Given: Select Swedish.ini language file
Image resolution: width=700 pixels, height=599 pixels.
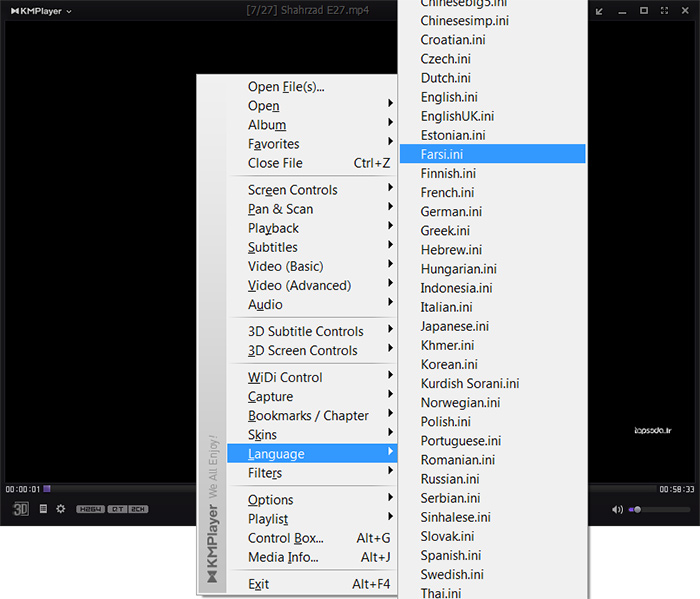Looking at the screenshot, I should (x=492, y=574).
